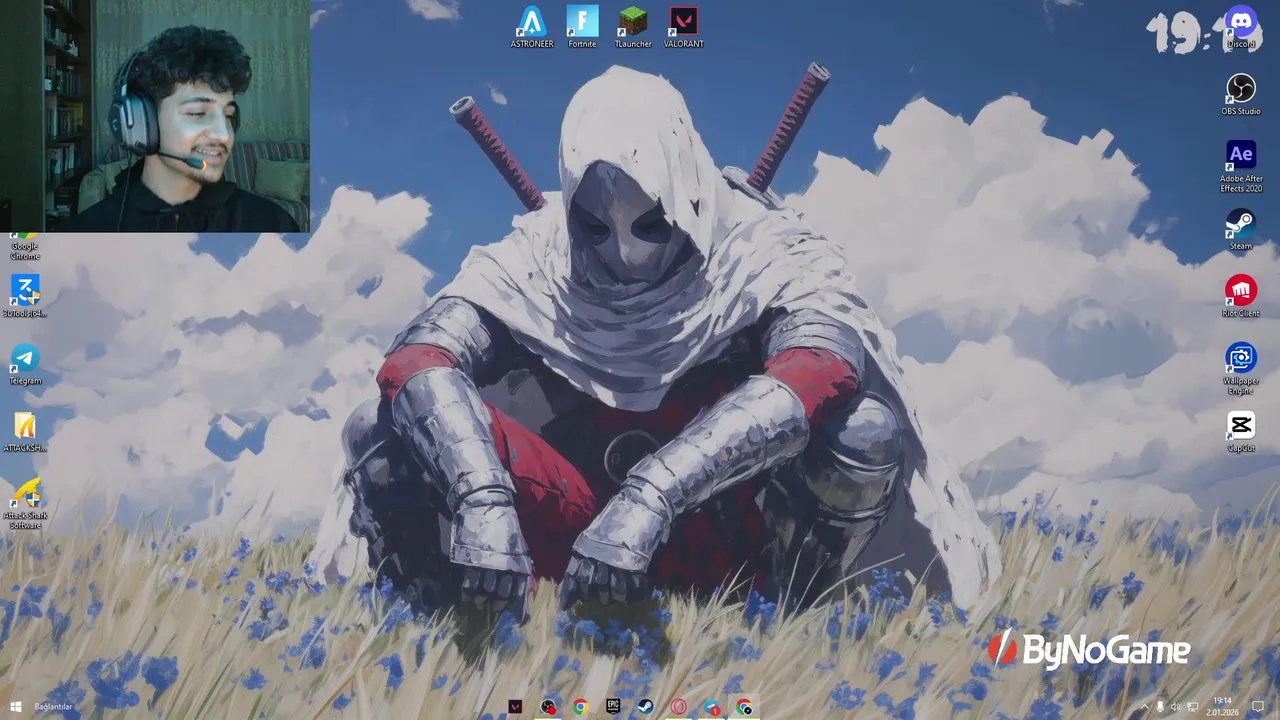Select the TLauncher Minecraft shortcut
The width and height of the screenshot is (1280, 720).
633,27
